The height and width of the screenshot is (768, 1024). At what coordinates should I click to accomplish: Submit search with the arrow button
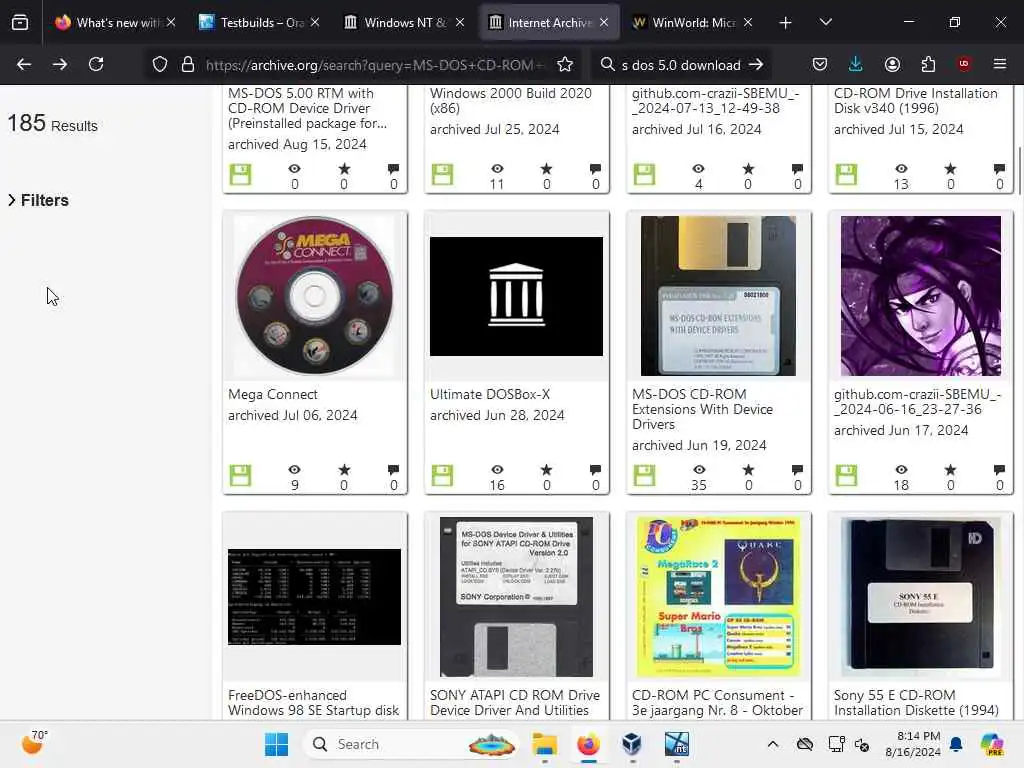pyautogui.click(x=756, y=65)
